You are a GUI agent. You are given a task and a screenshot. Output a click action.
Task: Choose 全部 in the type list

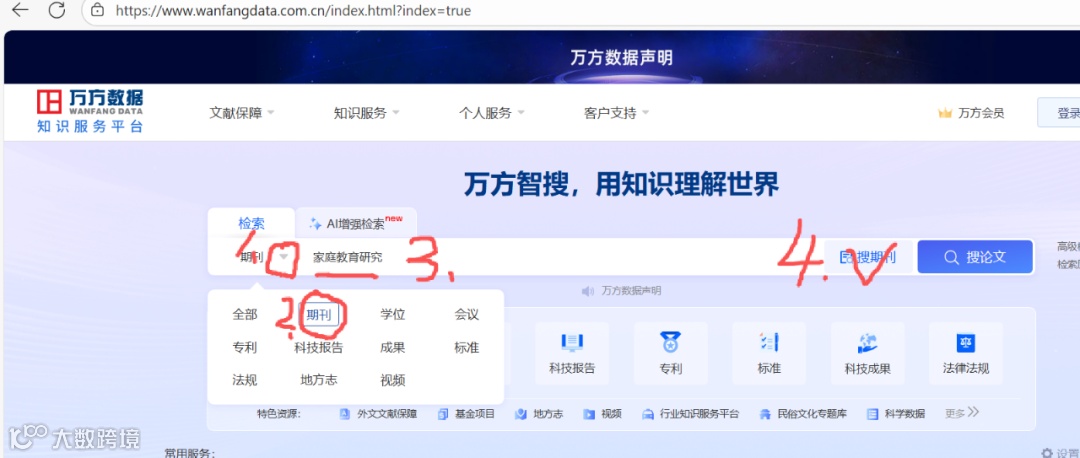point(245,315)
